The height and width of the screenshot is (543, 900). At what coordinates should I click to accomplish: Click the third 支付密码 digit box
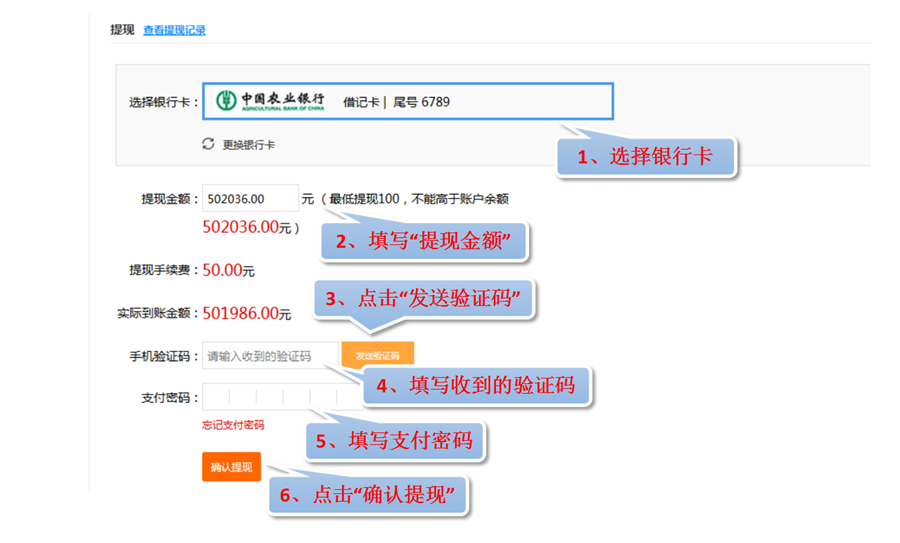tap(270, 397)
